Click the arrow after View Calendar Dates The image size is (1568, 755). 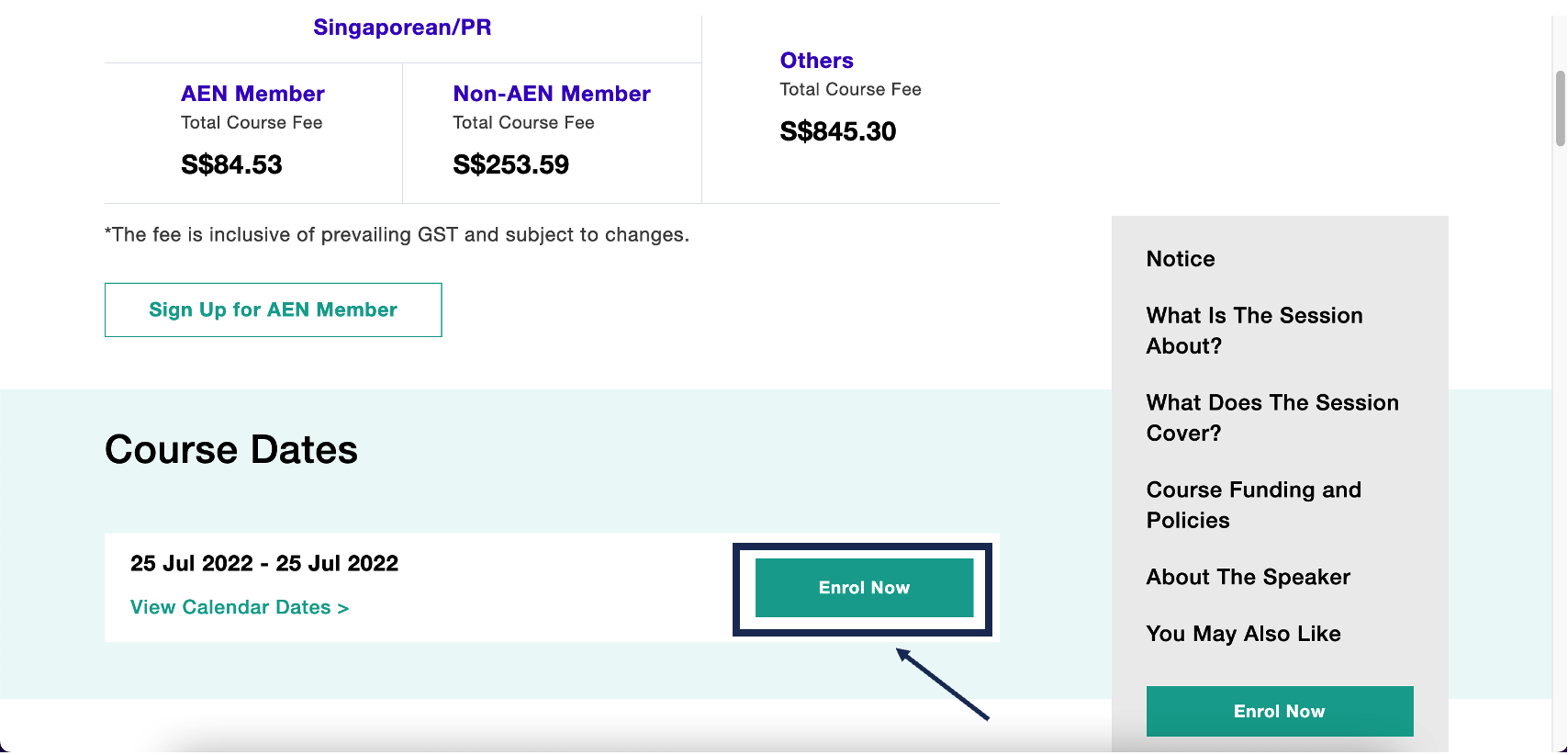tap(343, 608)
